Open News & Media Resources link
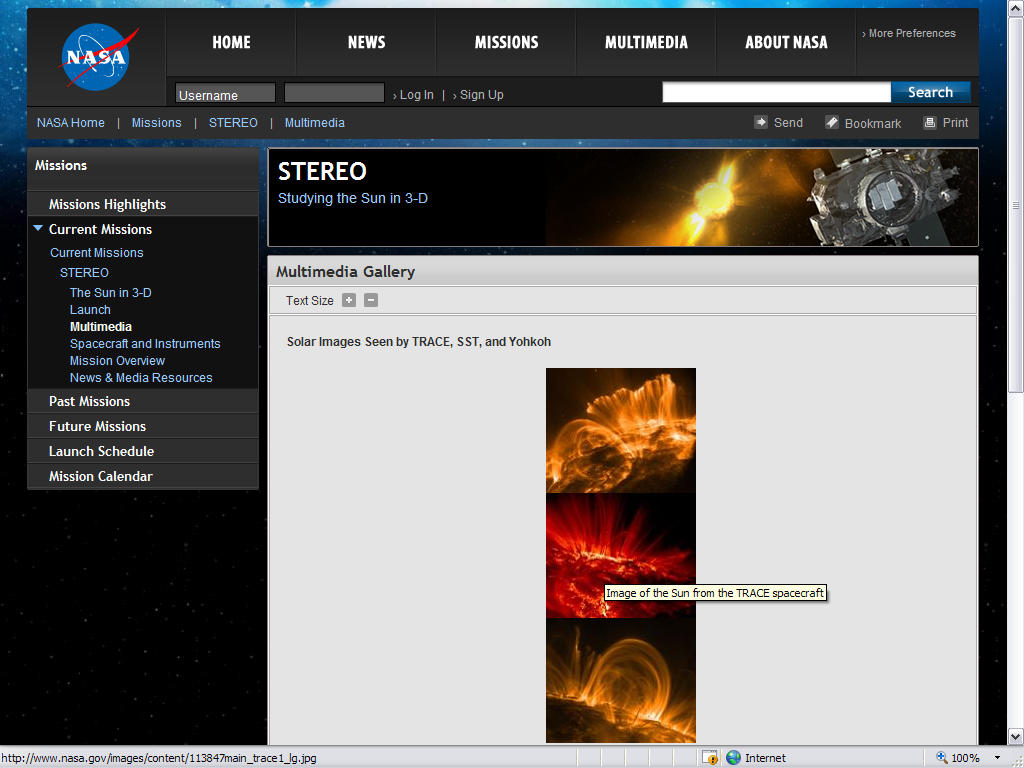1024x768 pixels. [141, 377]
